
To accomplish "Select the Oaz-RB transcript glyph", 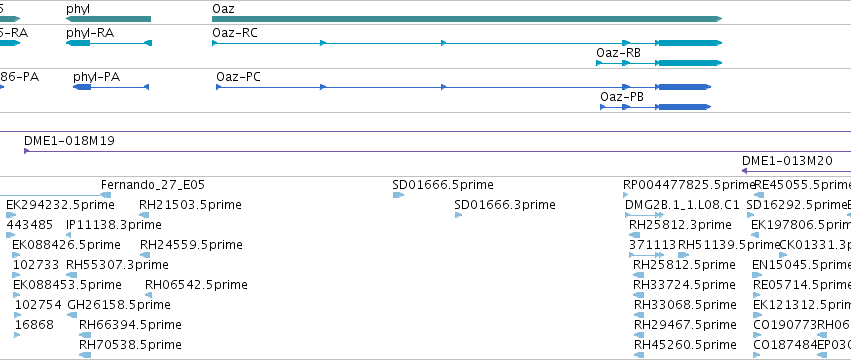I will coord(659,63).
